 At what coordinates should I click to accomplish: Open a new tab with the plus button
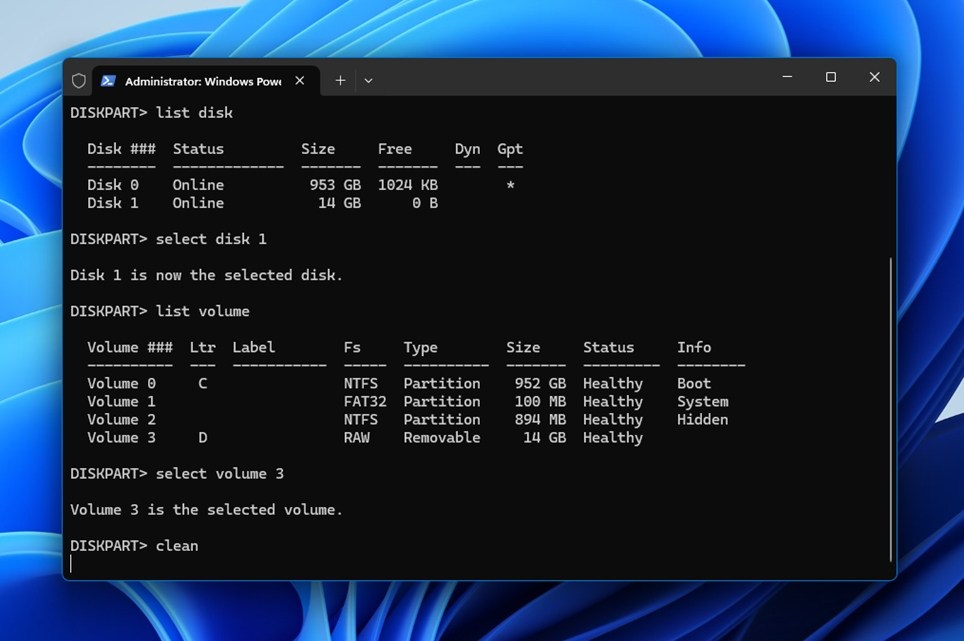click(x=340, y=81)
